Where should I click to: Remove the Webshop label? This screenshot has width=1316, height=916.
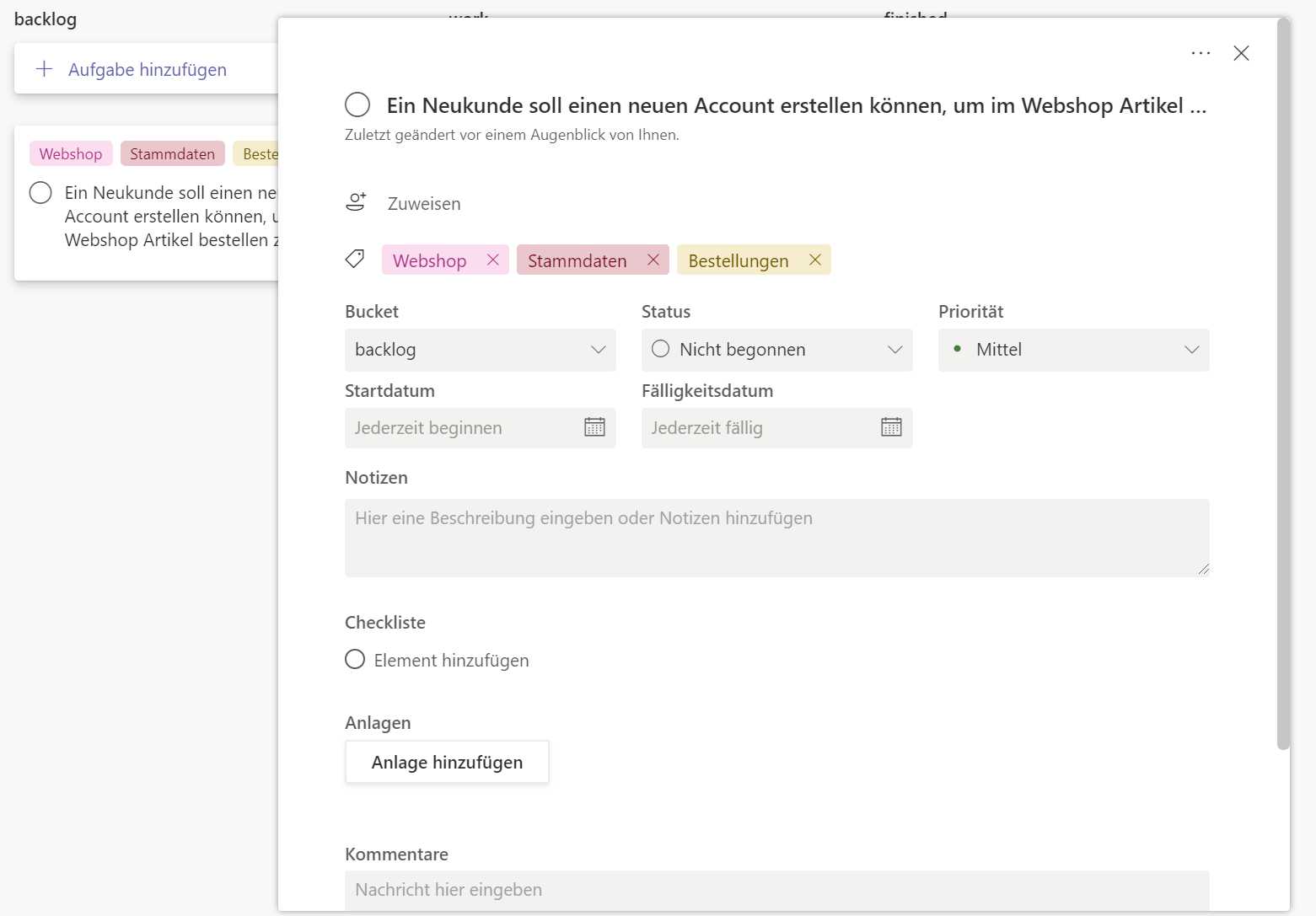(x=493, y=260)
